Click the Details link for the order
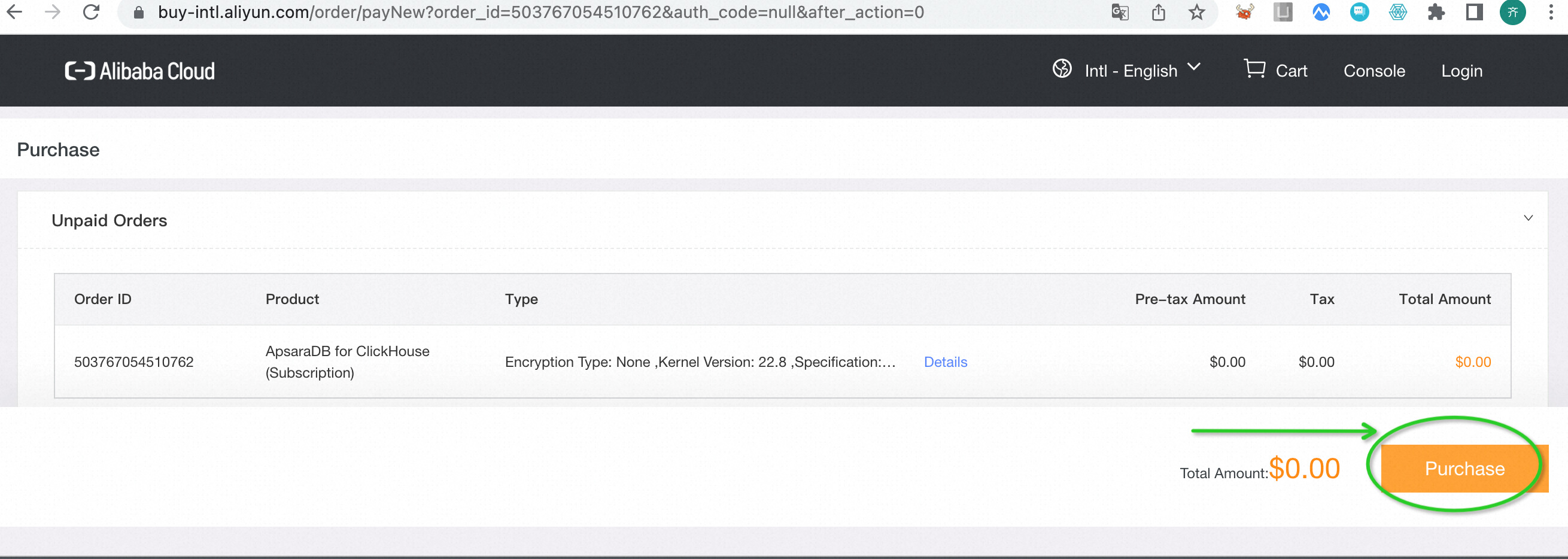The width and height of the screenshot is (1568, 559). click(945, 361)
